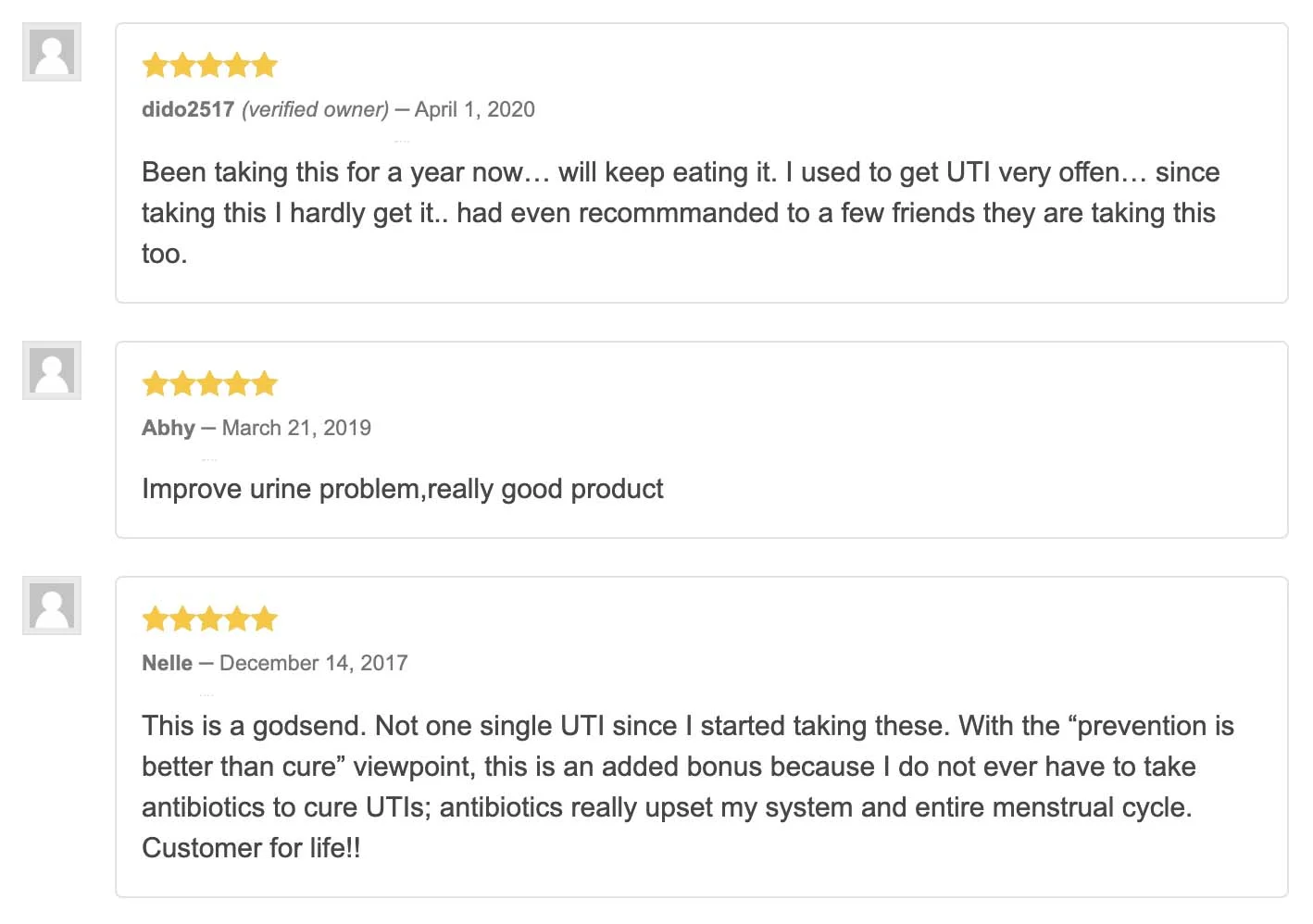Click the March 21, 2019 review date
The width and height of the screenshot is (1313, 924).
point(296,428)
